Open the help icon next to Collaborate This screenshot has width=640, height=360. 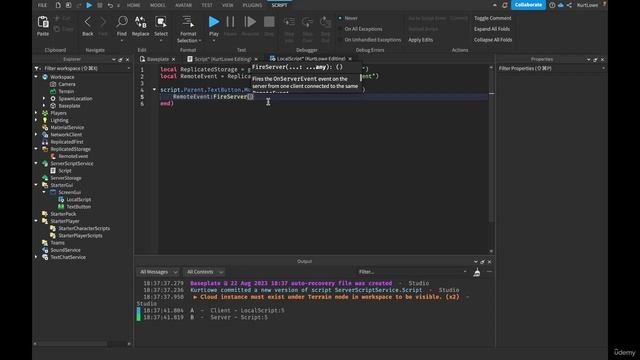(x=552, y=5)
